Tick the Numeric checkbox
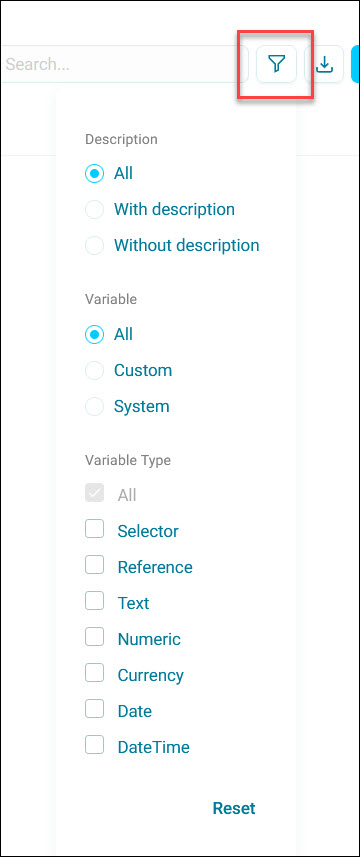Screen dimensions: 360x857 [x=95, y=637]
